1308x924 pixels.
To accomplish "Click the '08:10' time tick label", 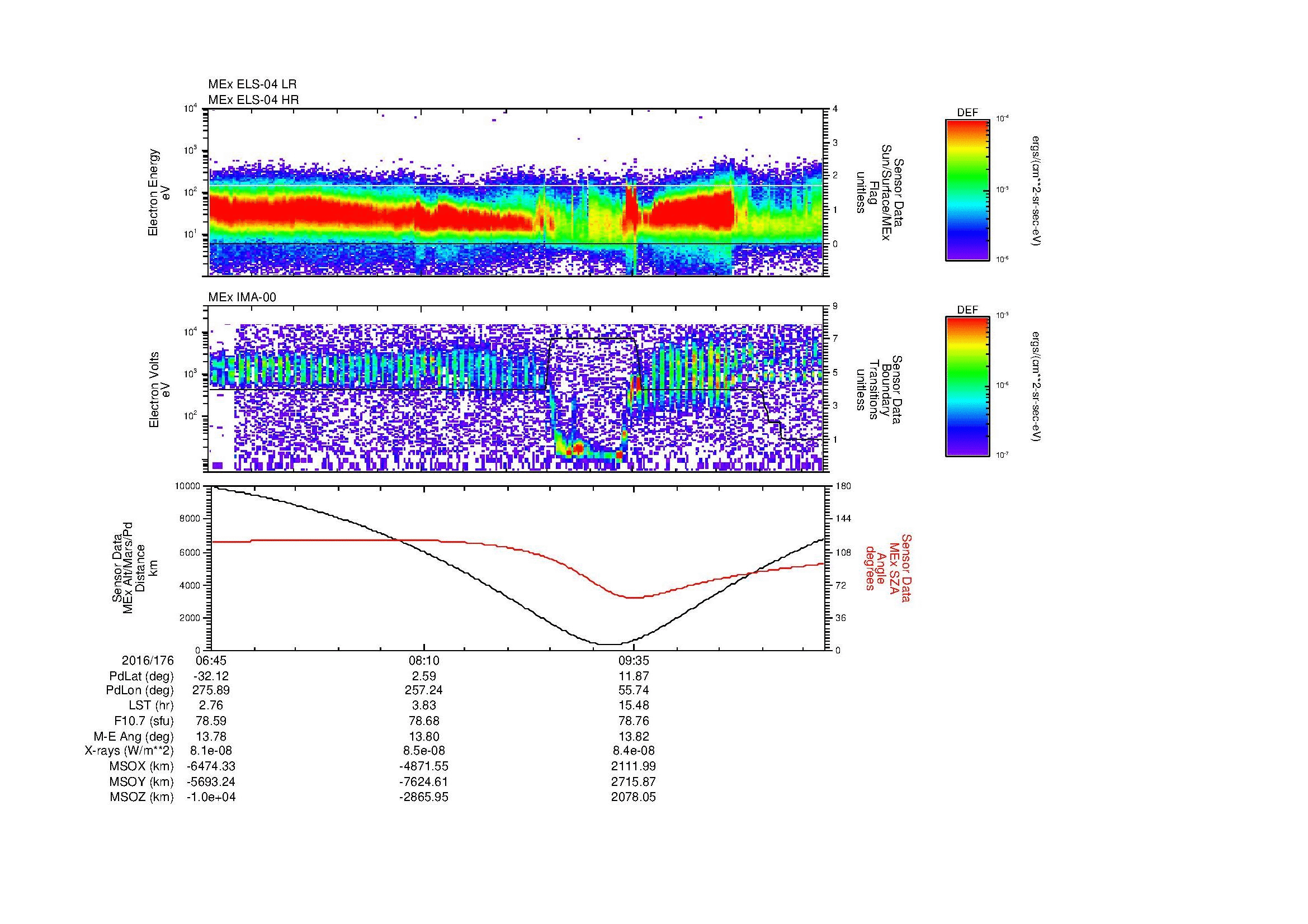I will [x=424, y=660].
